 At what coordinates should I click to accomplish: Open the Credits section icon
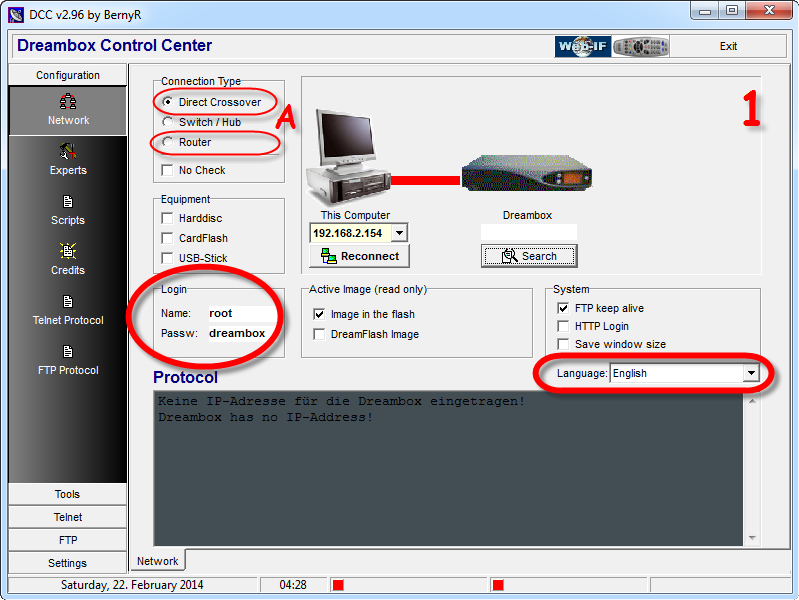[68, 251]
